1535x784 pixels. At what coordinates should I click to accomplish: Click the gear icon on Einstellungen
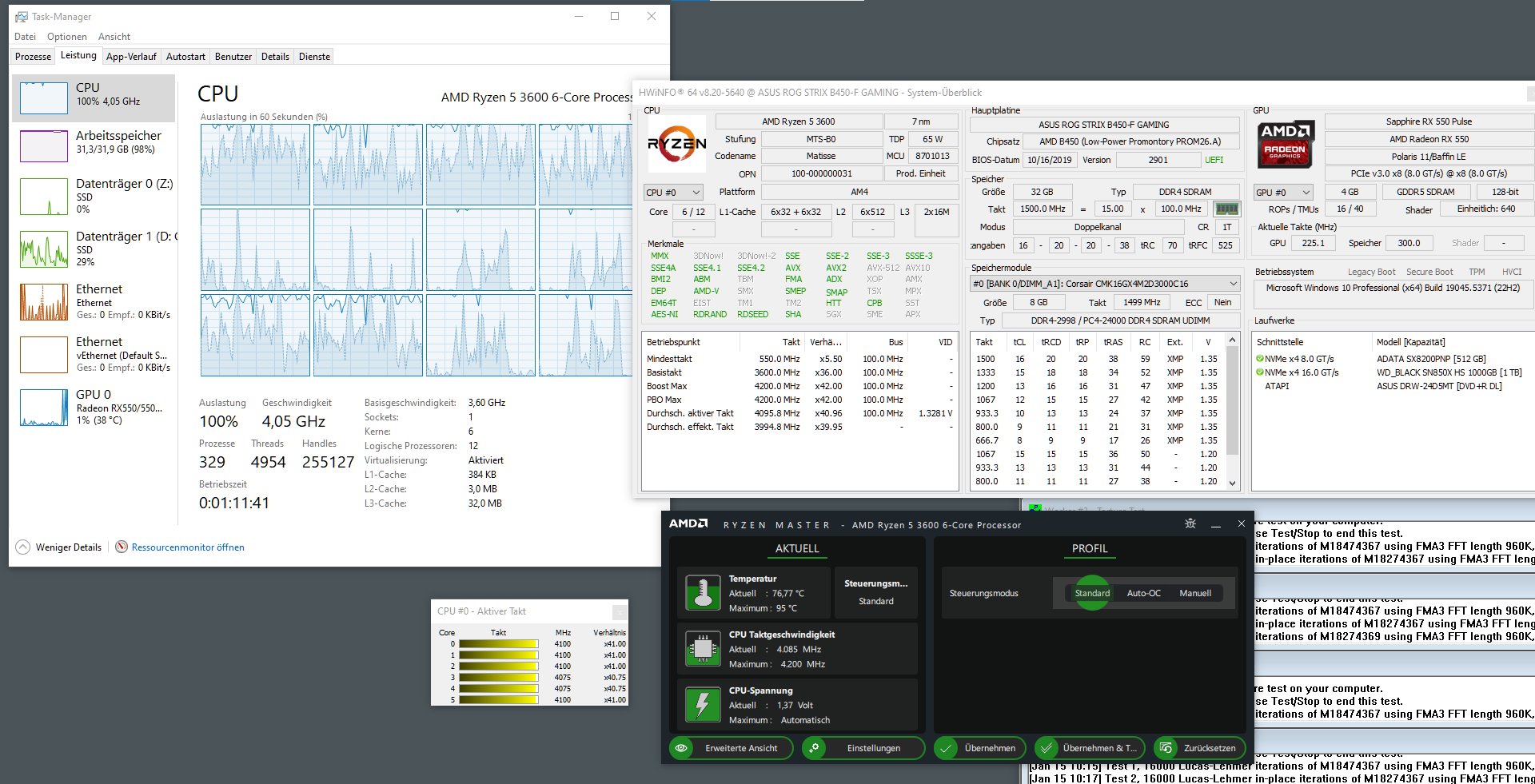point(814,748)
